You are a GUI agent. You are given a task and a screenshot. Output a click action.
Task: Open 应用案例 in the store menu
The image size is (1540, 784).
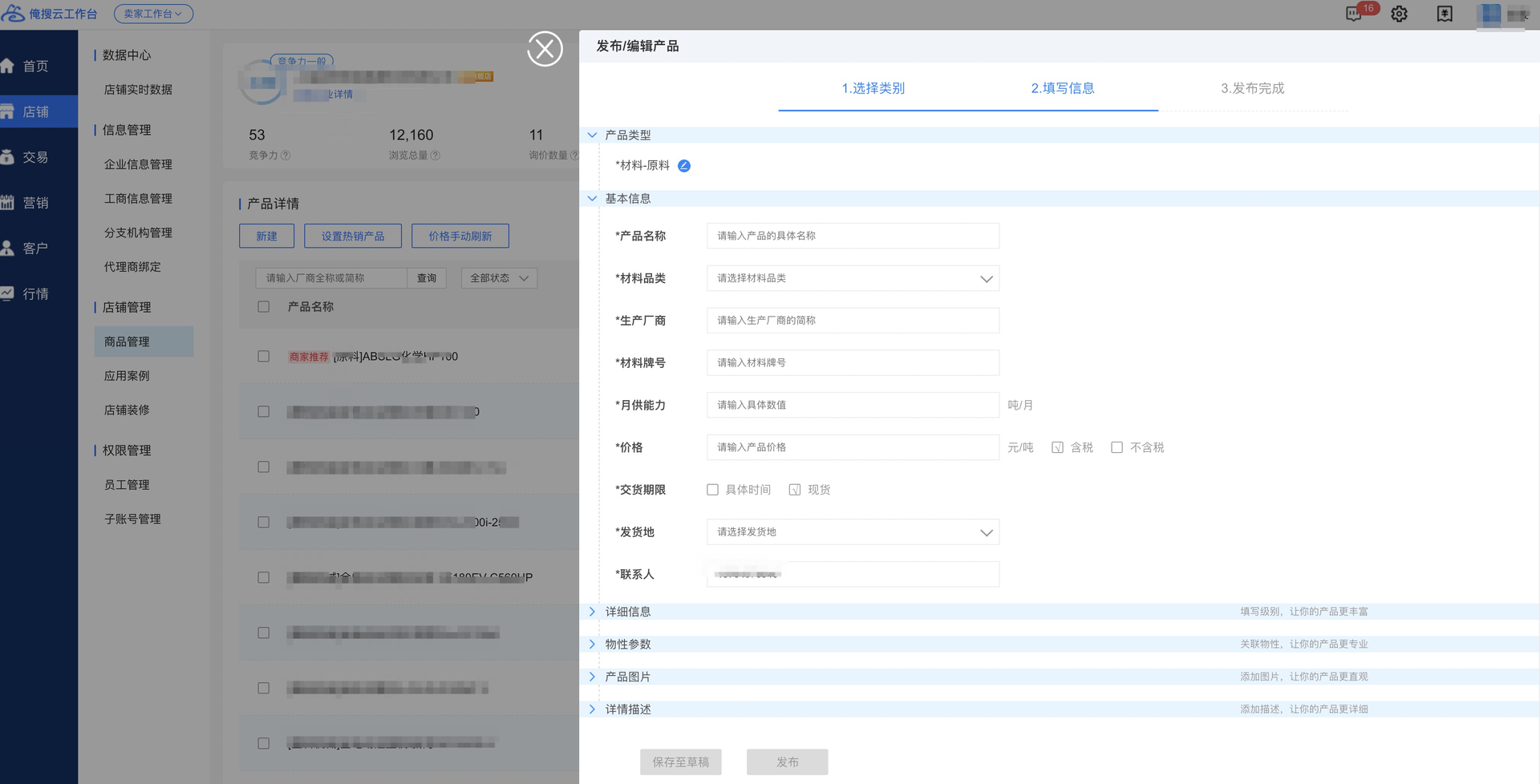click(x=127, y=376)
